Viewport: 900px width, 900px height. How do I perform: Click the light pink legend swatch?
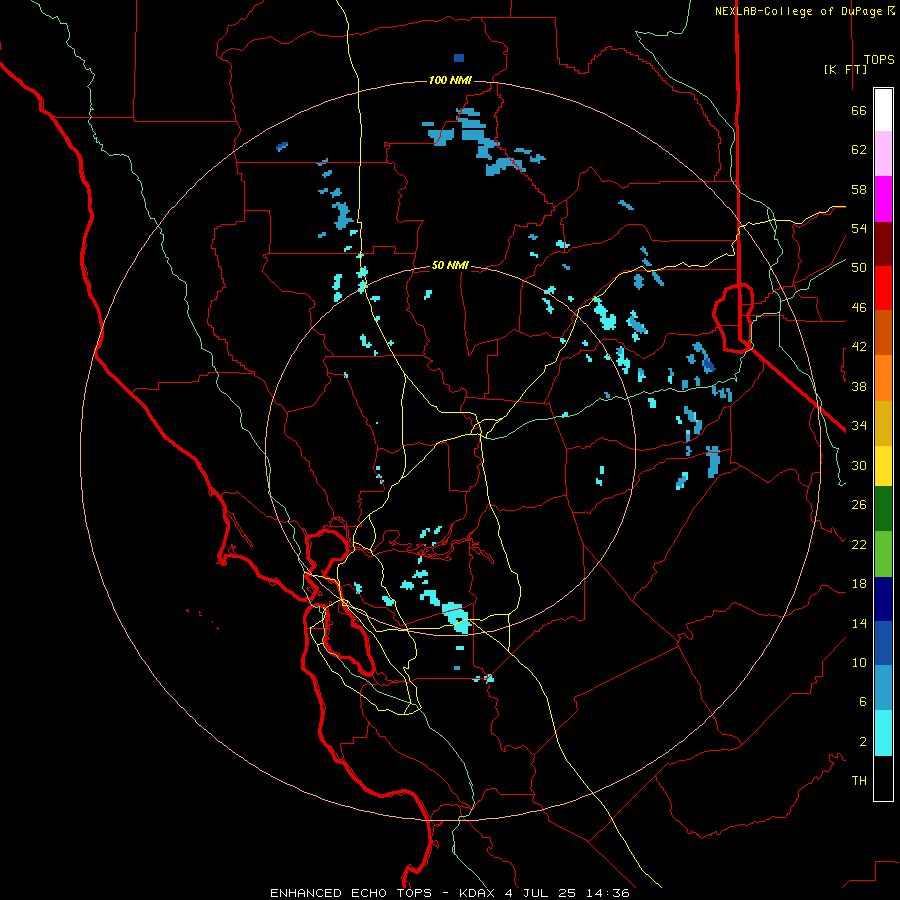(883, 154)
